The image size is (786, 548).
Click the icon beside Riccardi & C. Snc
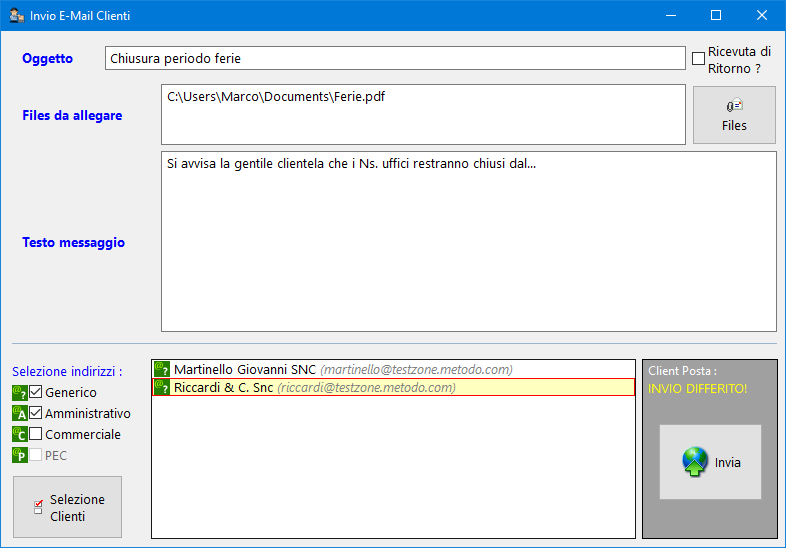[x=162, y=387]
